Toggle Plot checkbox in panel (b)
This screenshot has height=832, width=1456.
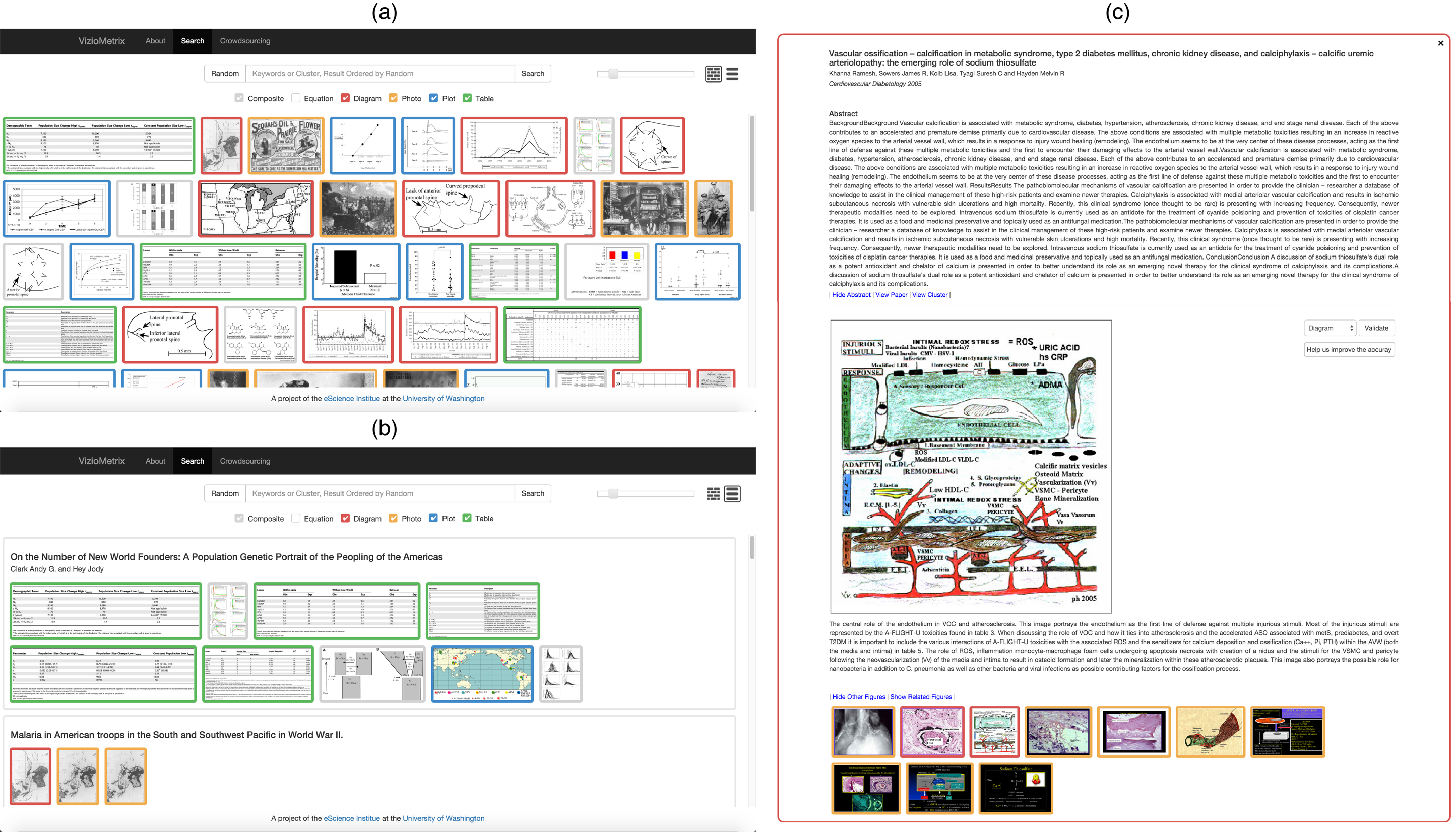(434, 518)
